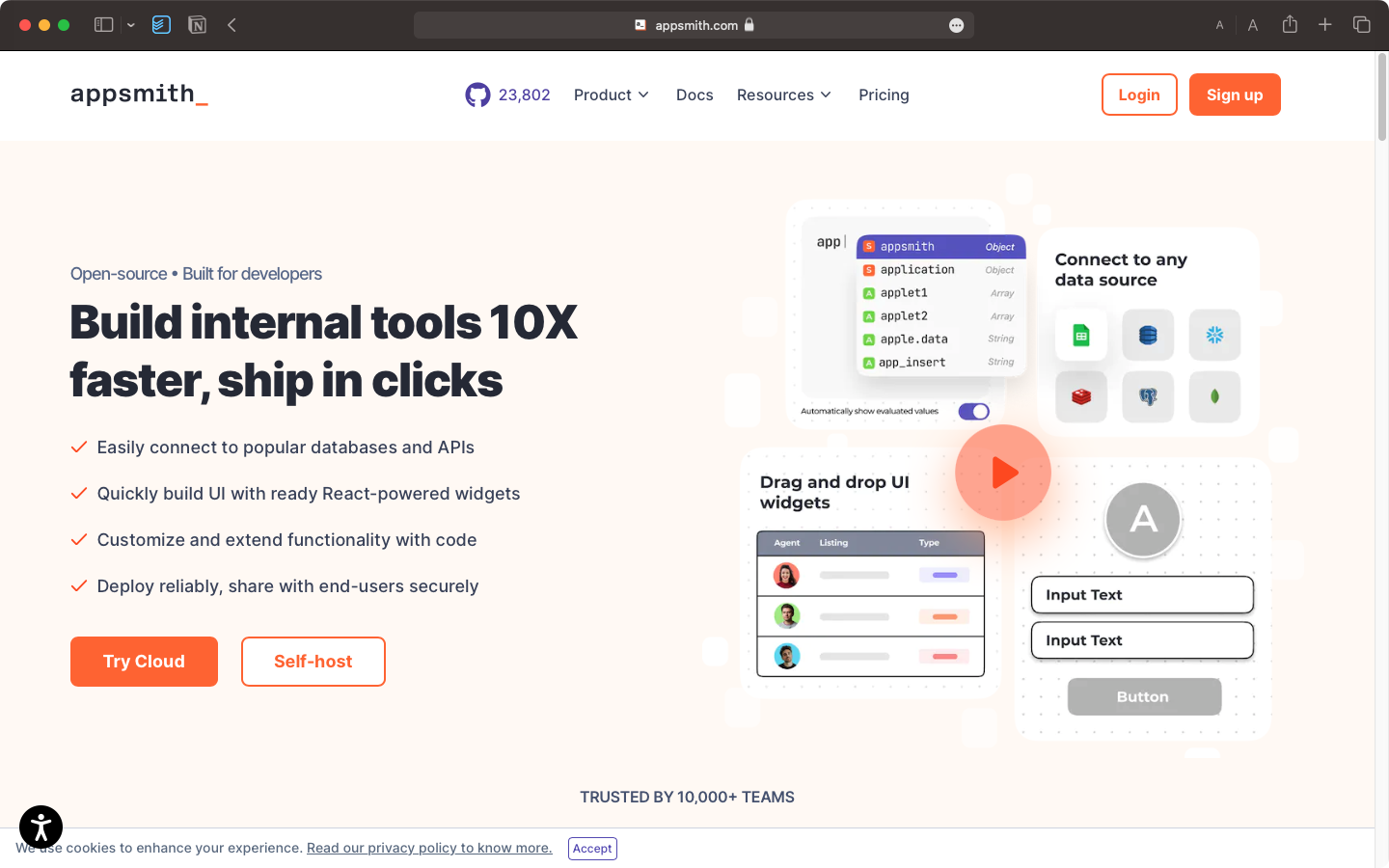Select appsmith Object autocomplete suggestion

pos(940,247)
